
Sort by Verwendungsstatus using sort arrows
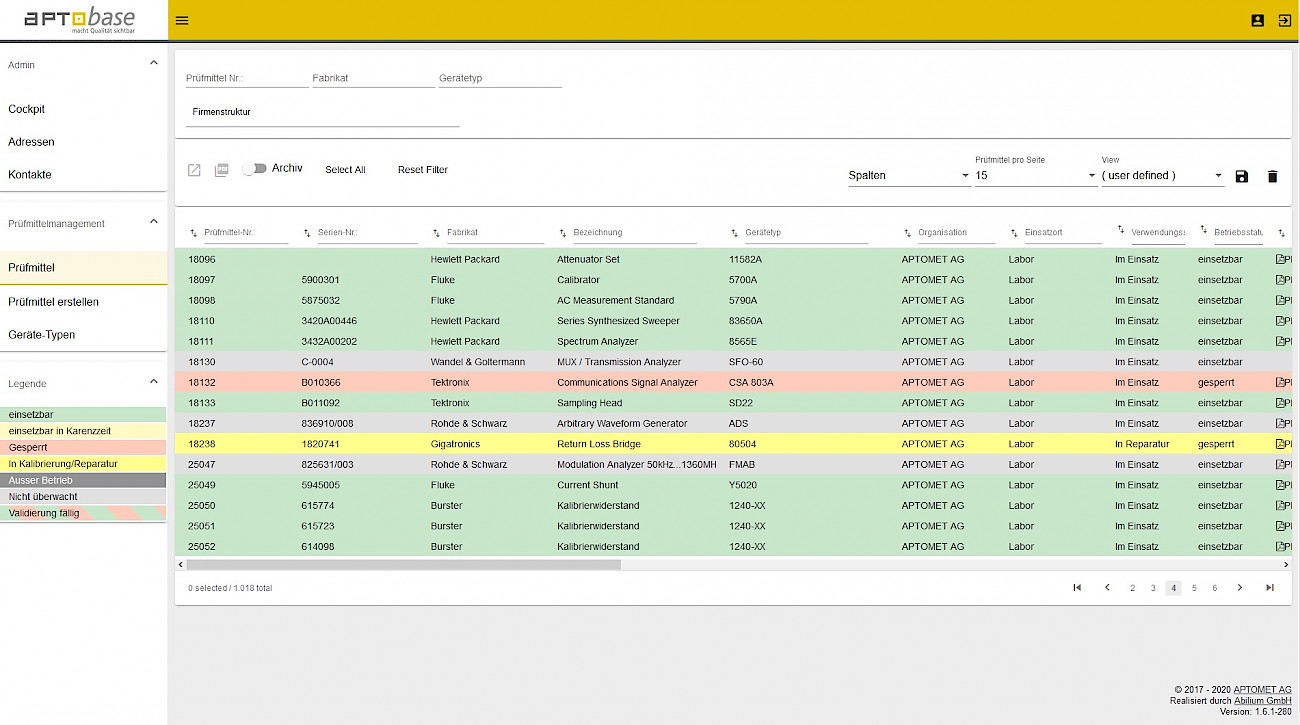pos(1120,230)
